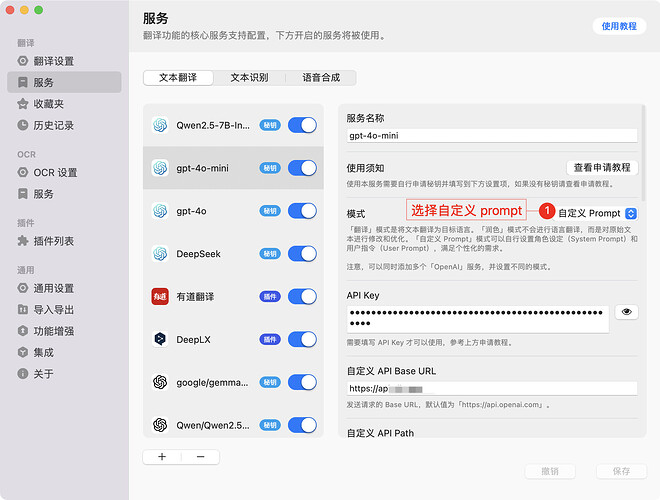Toggle the google/gemma... service switch

[302, 382]
